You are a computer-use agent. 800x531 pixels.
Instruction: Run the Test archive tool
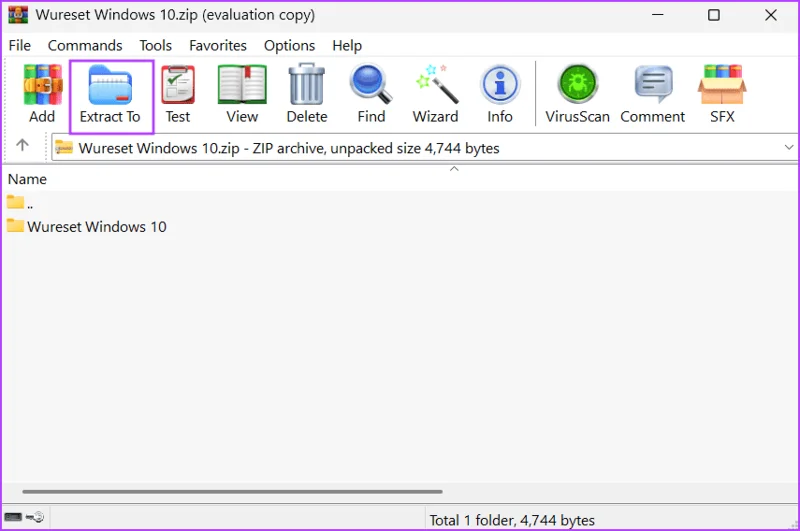(178, 94)
